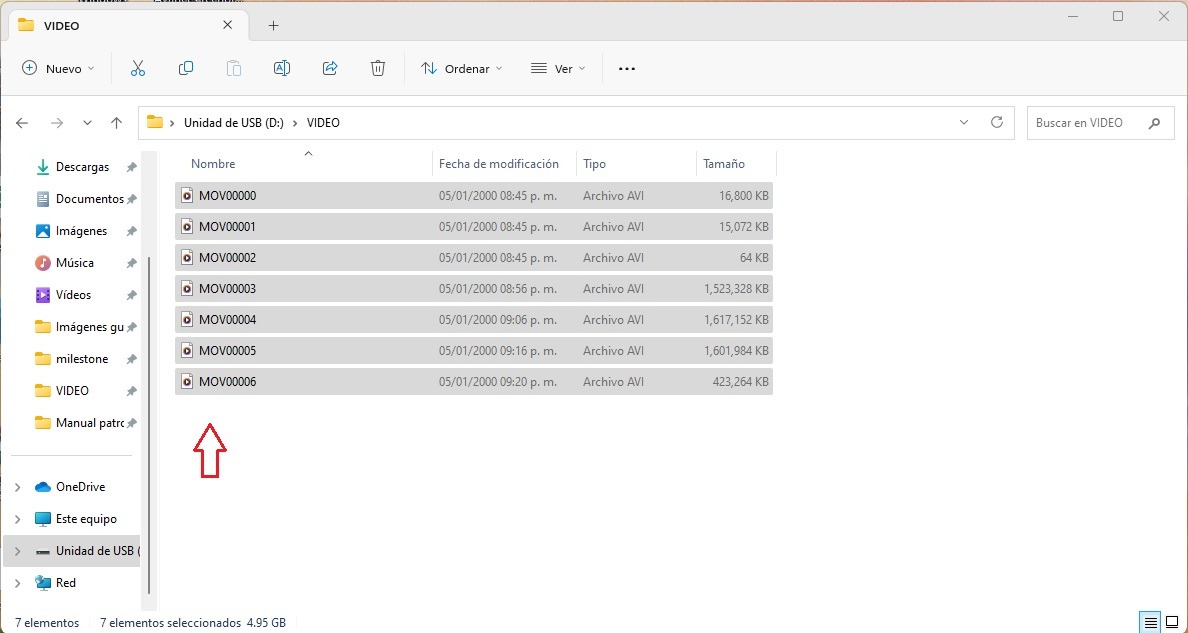Switch to details view icon in status bar
This screenshot has width=1188, height=633.
(1151, 623)
